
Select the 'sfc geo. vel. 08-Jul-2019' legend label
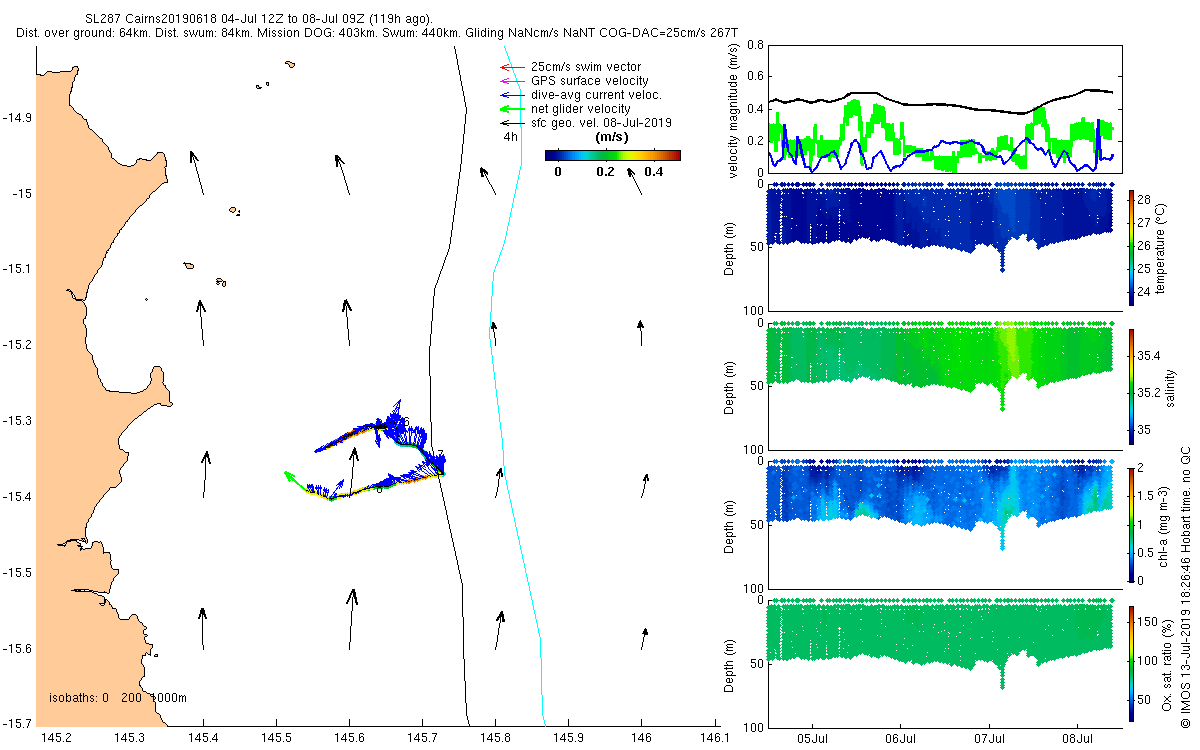click(x=601, y=122)
